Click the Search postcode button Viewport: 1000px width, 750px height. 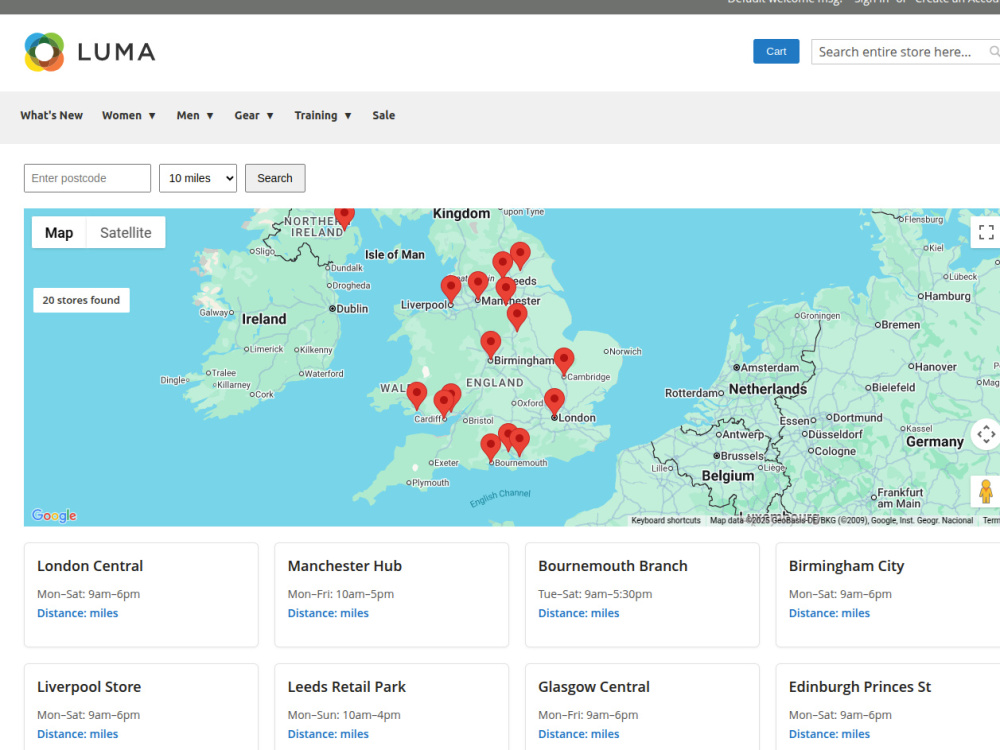275,179
